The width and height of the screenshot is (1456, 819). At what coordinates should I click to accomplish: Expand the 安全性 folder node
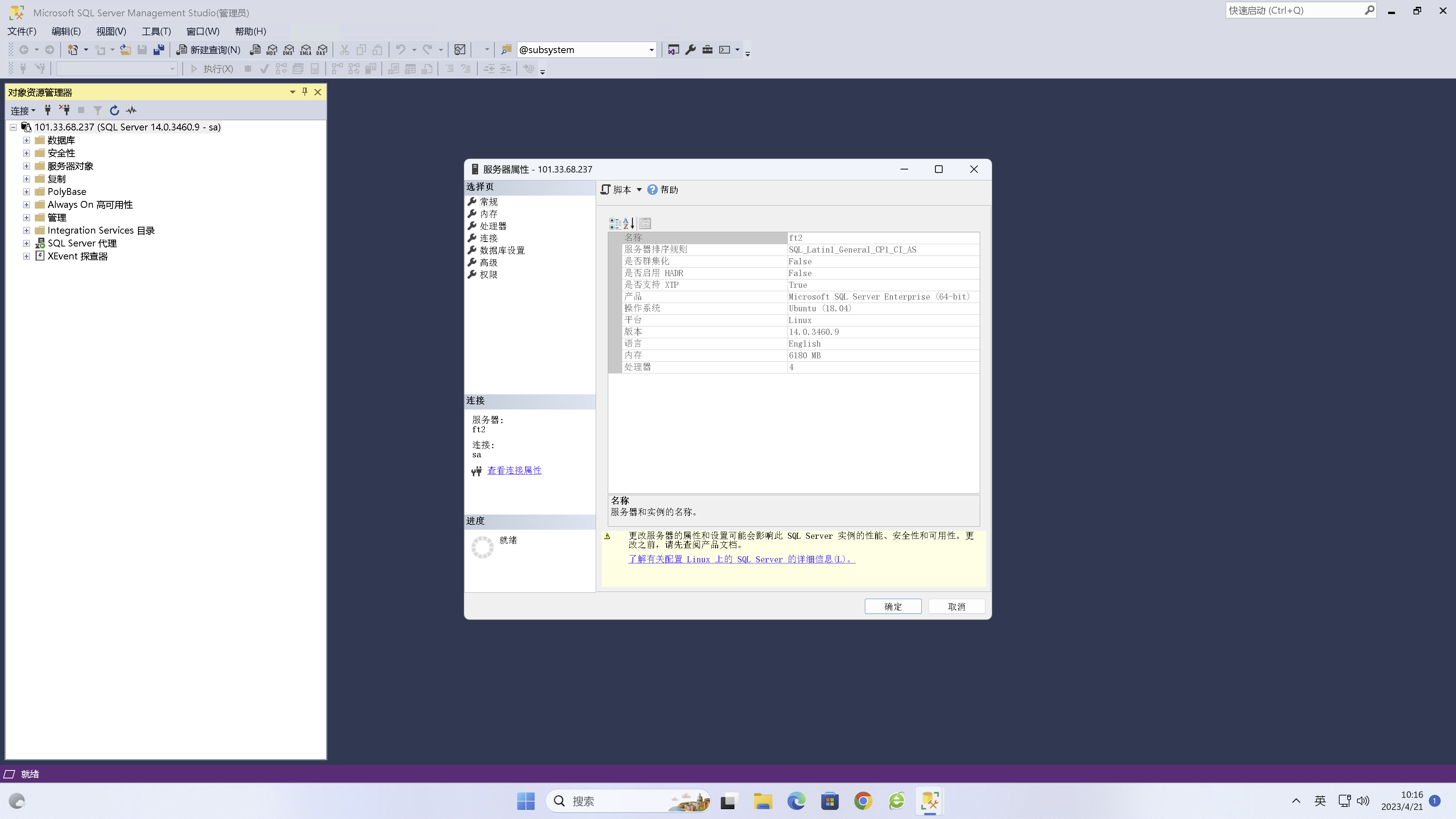pyautogui.click(x=26, y=153)
